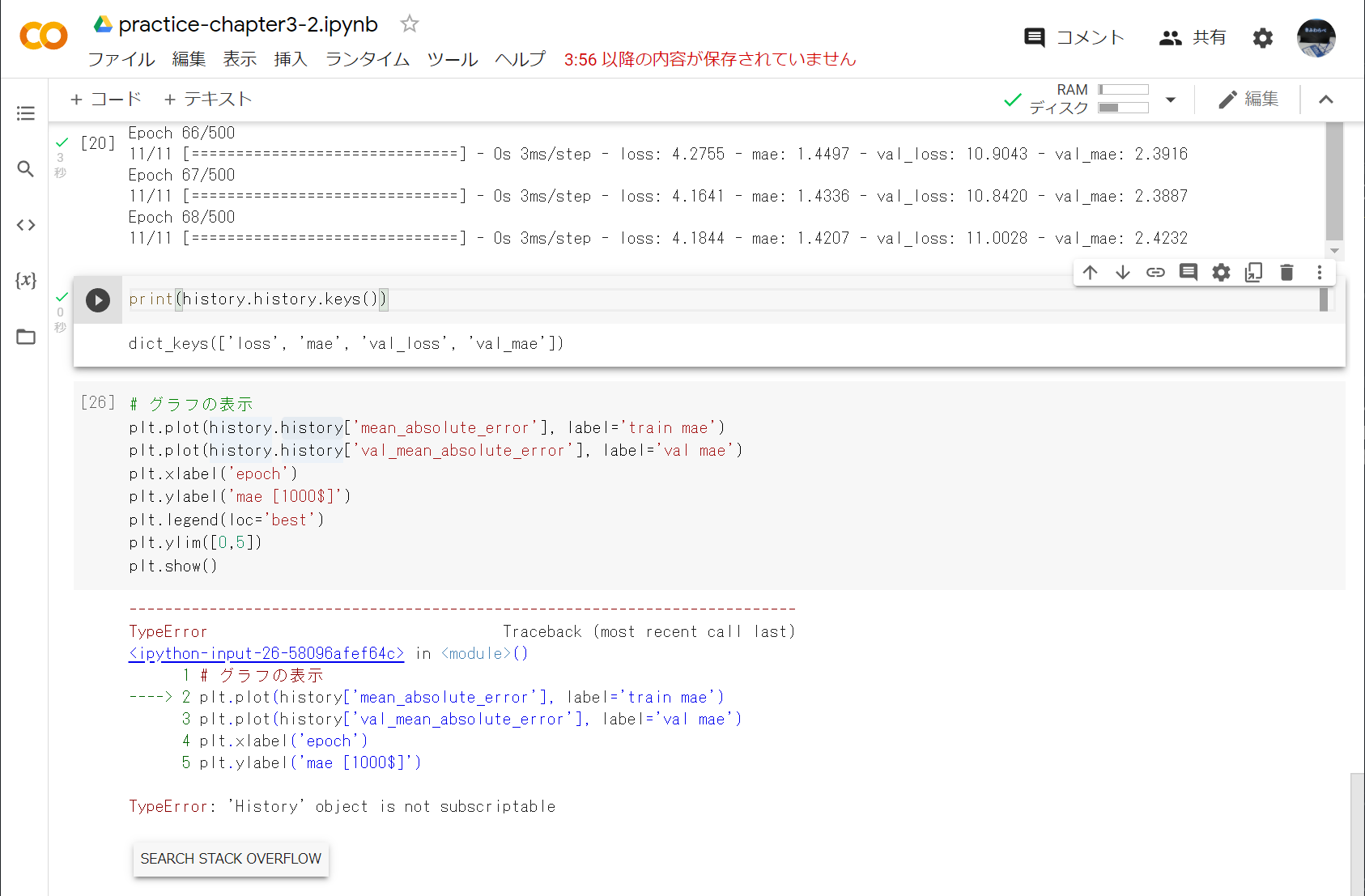
Task: Run the print(history.history.keys()) cell
Action: (x=98, y=300)
